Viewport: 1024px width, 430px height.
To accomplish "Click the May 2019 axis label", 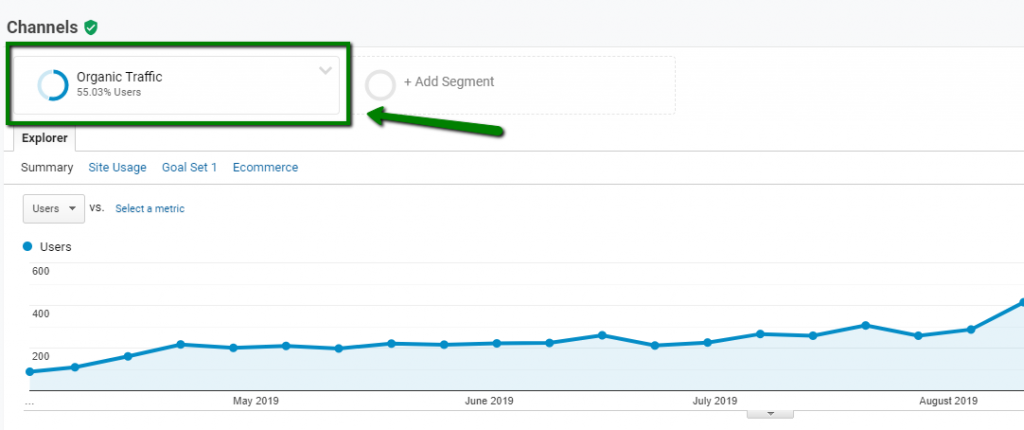I will click(255, 401).
